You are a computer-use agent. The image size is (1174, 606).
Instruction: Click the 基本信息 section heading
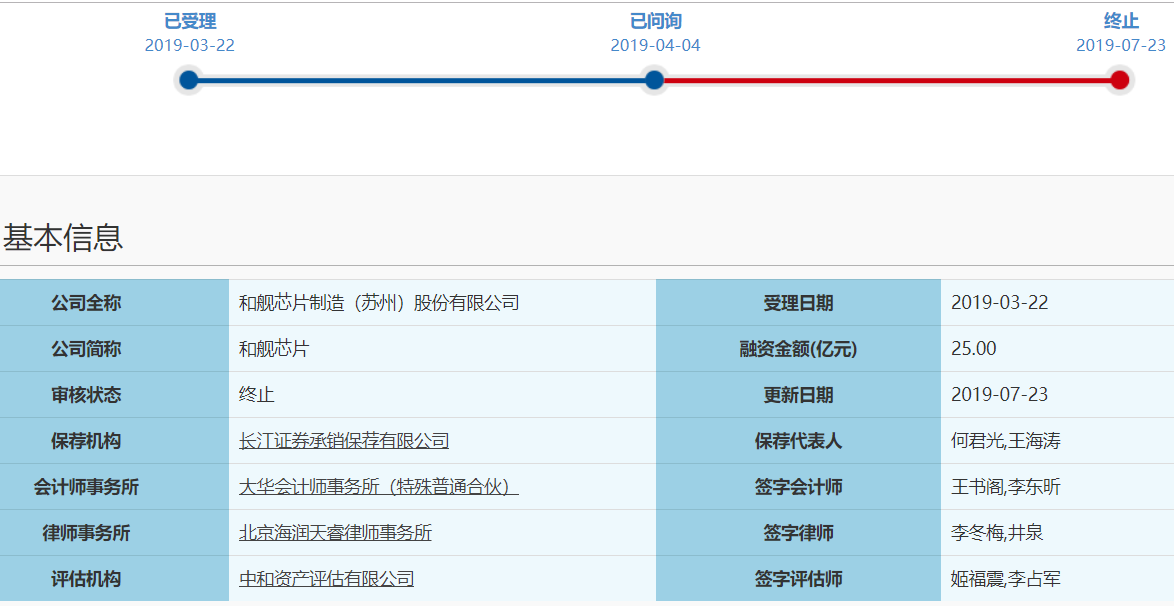[x=63, y=237]
